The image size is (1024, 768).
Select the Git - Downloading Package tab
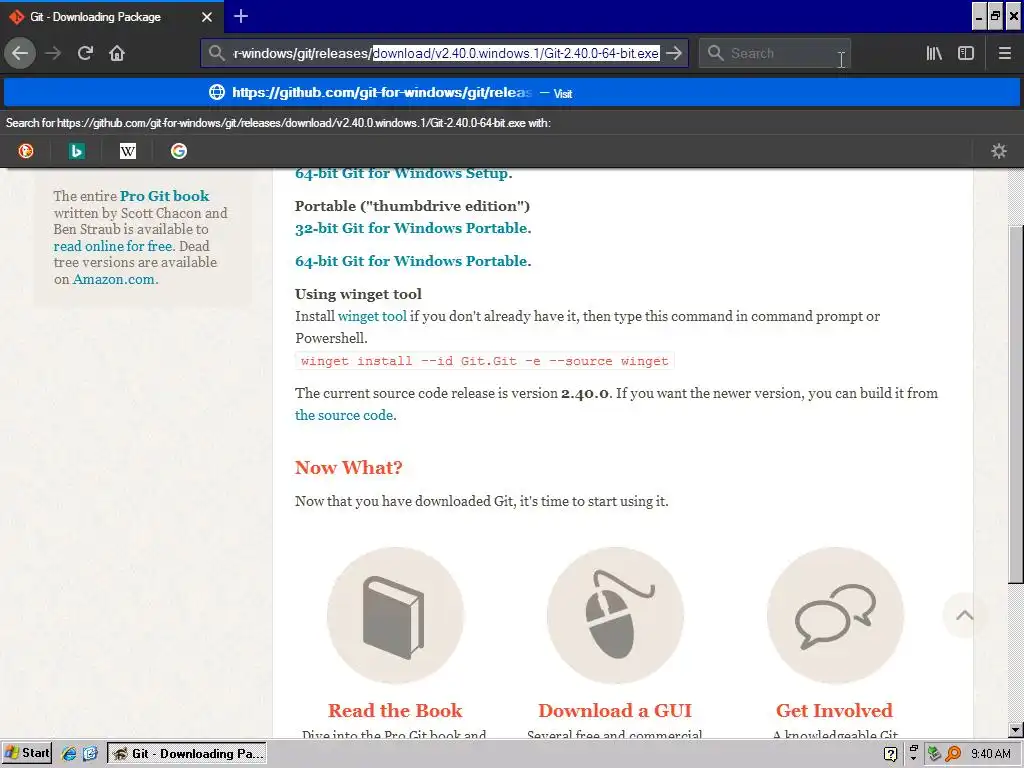[111, 17]
